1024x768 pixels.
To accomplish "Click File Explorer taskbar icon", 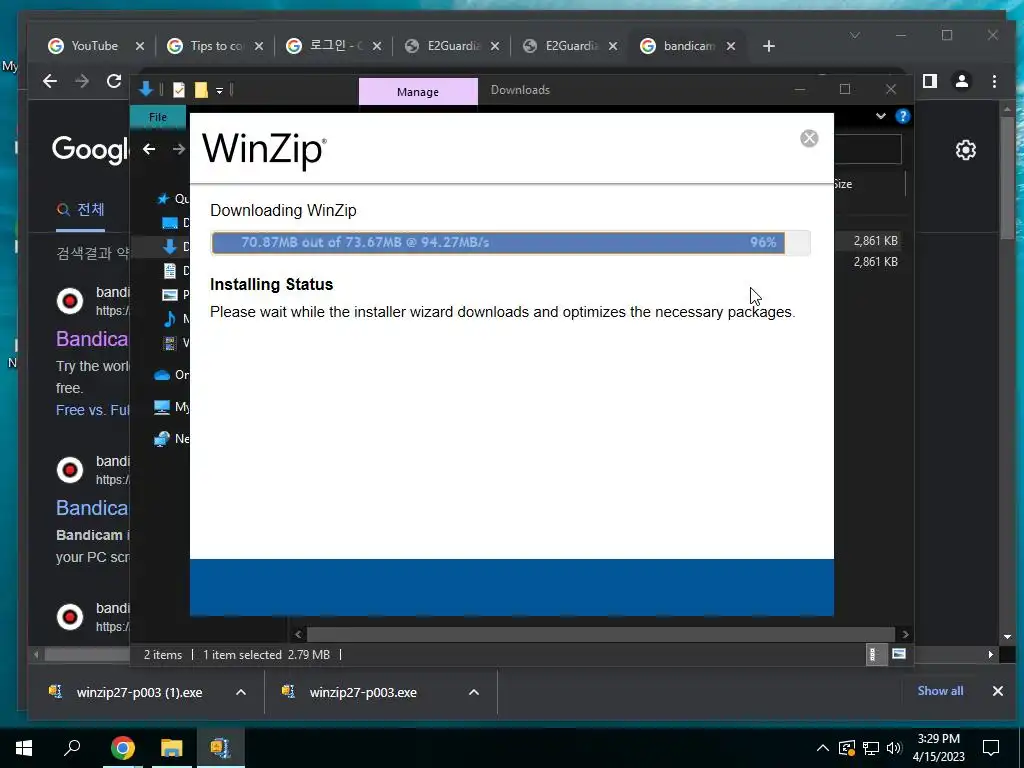I will pyautogui.click(x=172, y=748).
